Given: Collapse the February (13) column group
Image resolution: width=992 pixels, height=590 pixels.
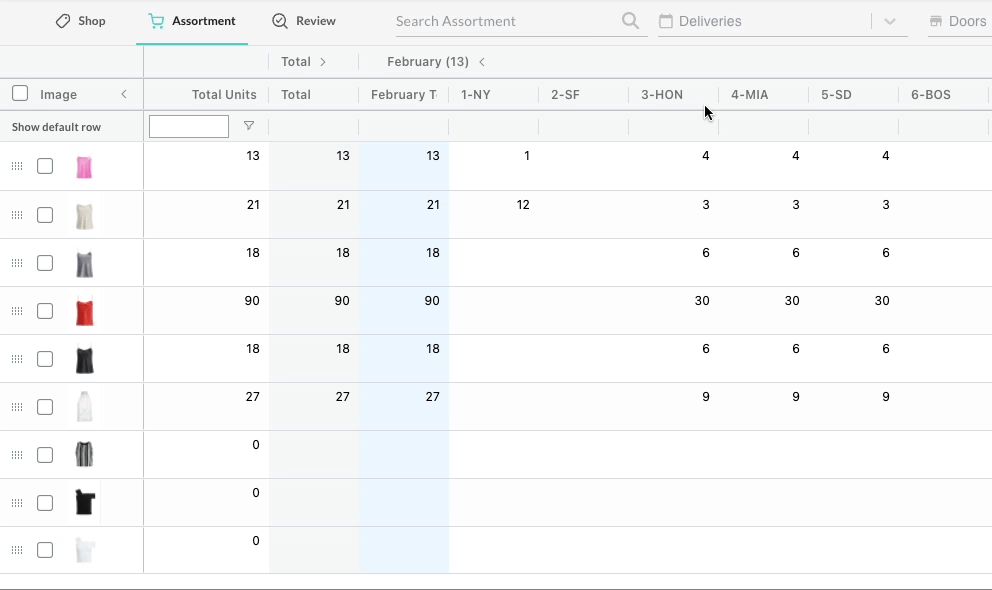Looking at the screenshot, I should click(x=482, y=62).
